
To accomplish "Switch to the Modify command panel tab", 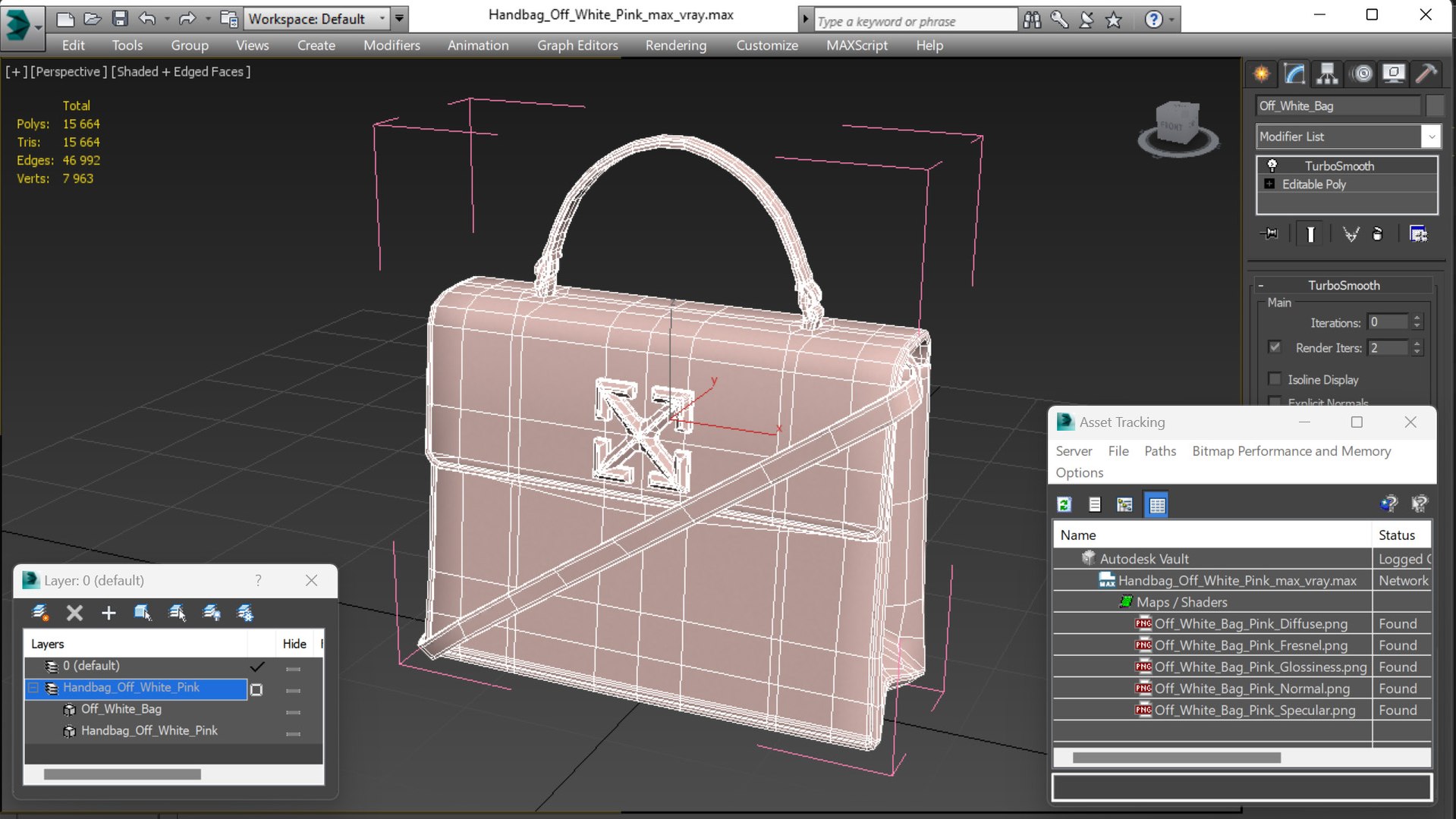I will tap(1294, 74).
